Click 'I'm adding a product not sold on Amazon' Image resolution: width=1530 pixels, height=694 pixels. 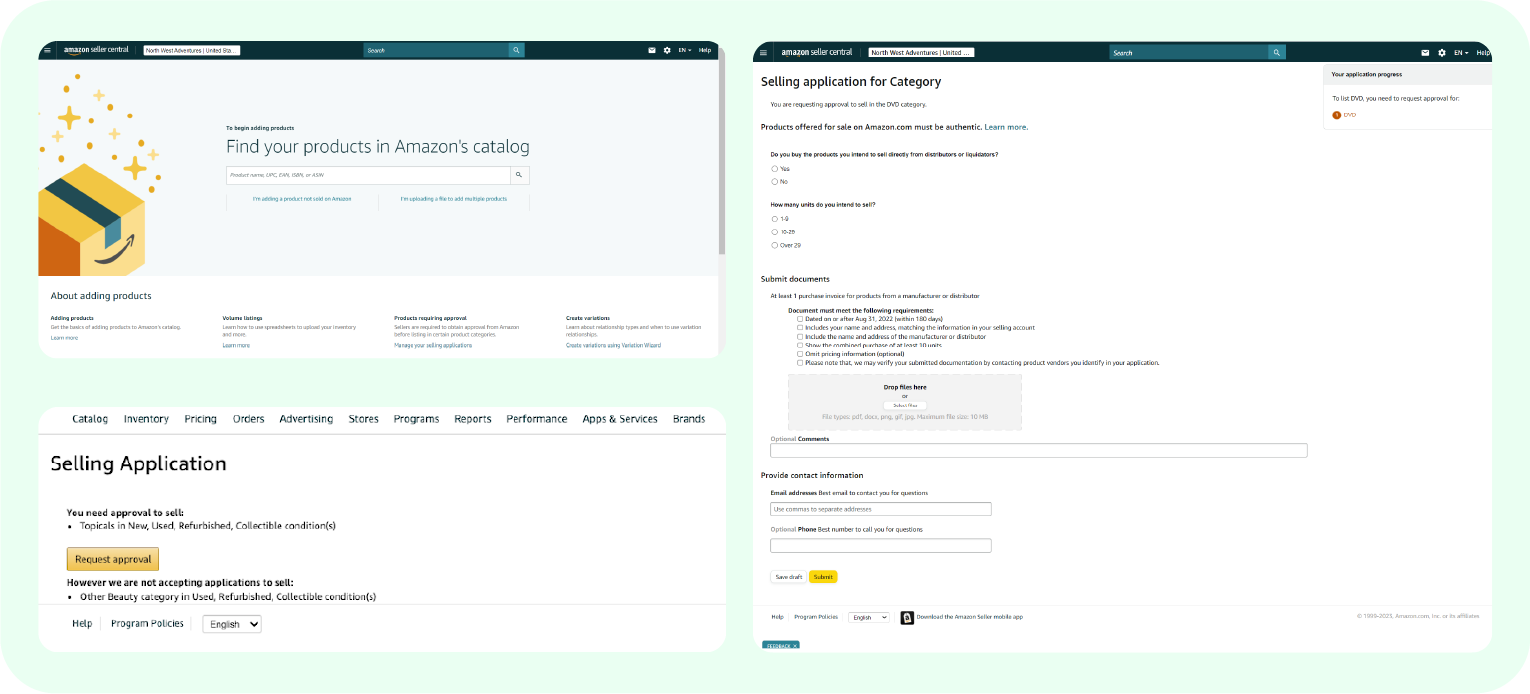302,199
